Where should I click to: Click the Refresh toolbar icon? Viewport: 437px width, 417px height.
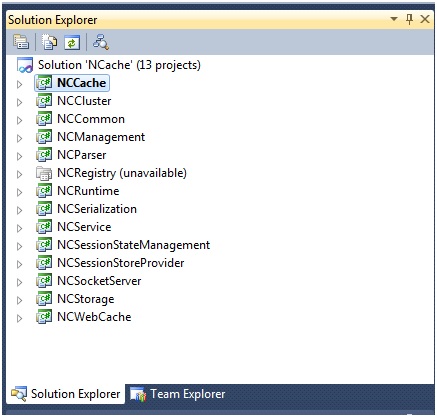point(72,42)
